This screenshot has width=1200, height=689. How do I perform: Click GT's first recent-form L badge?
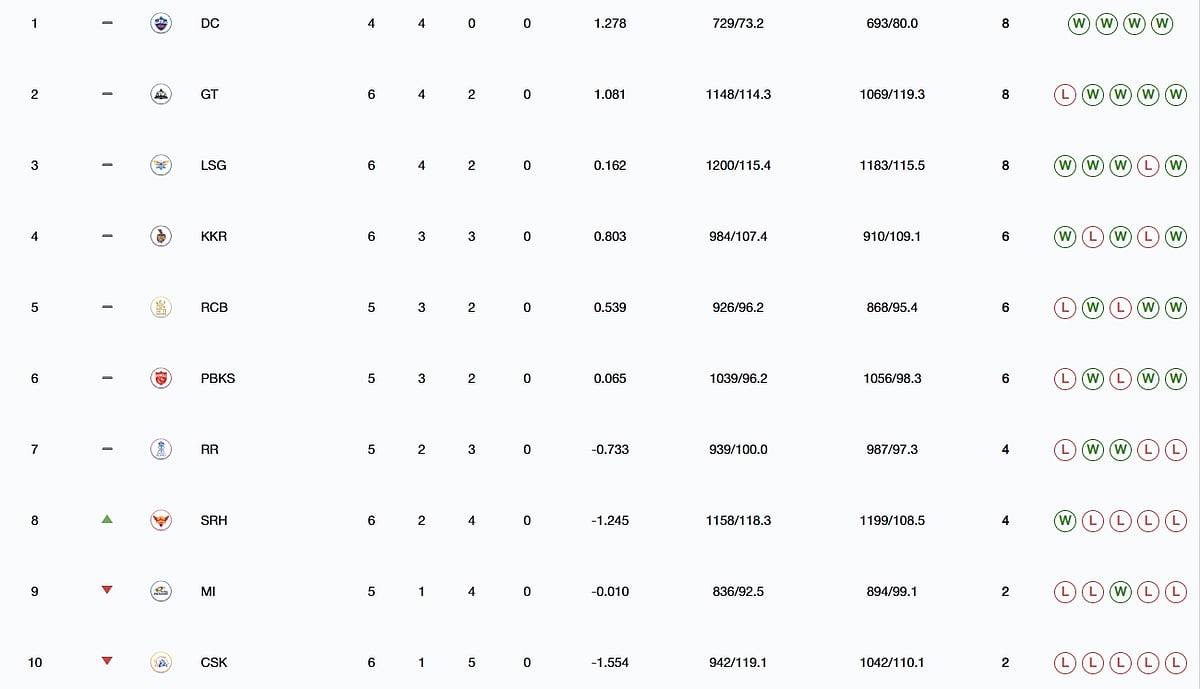[1066, 94]
